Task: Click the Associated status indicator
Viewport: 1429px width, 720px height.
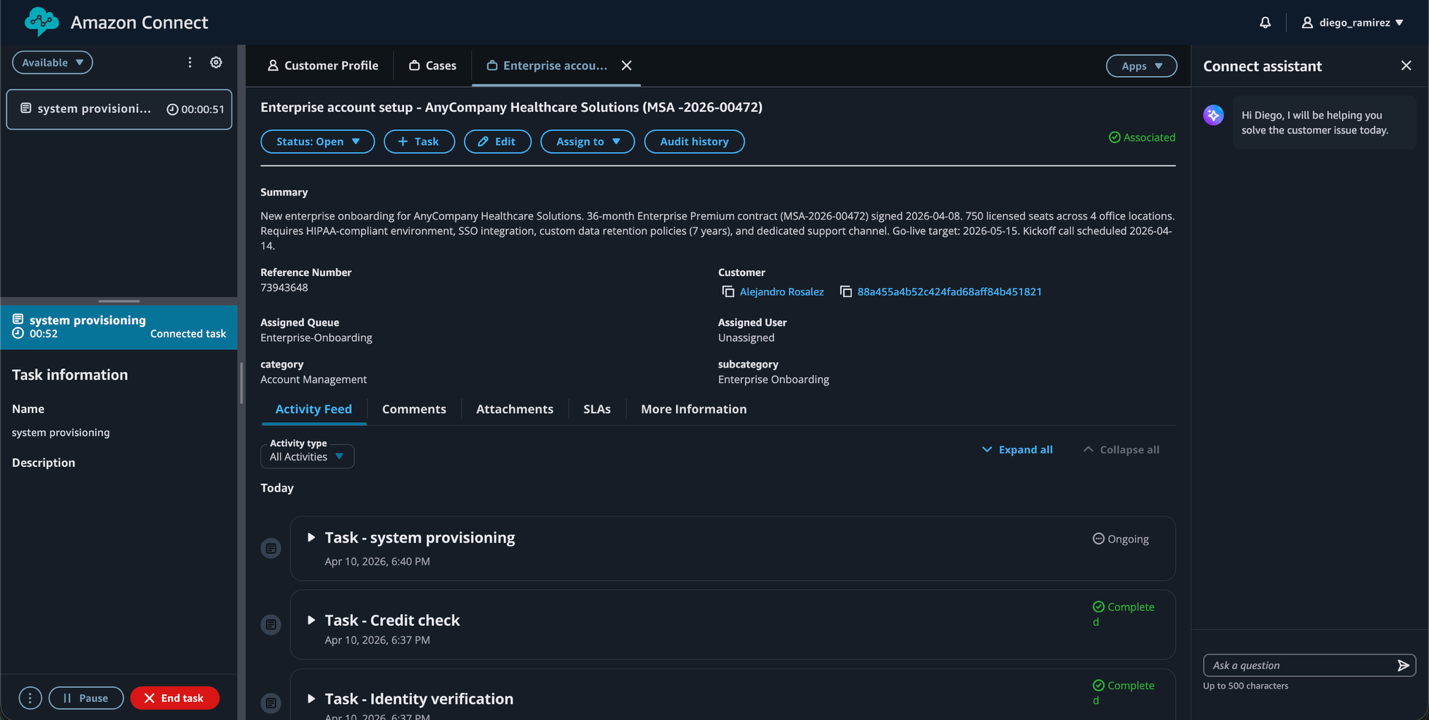Action: tap(1142, 138)
